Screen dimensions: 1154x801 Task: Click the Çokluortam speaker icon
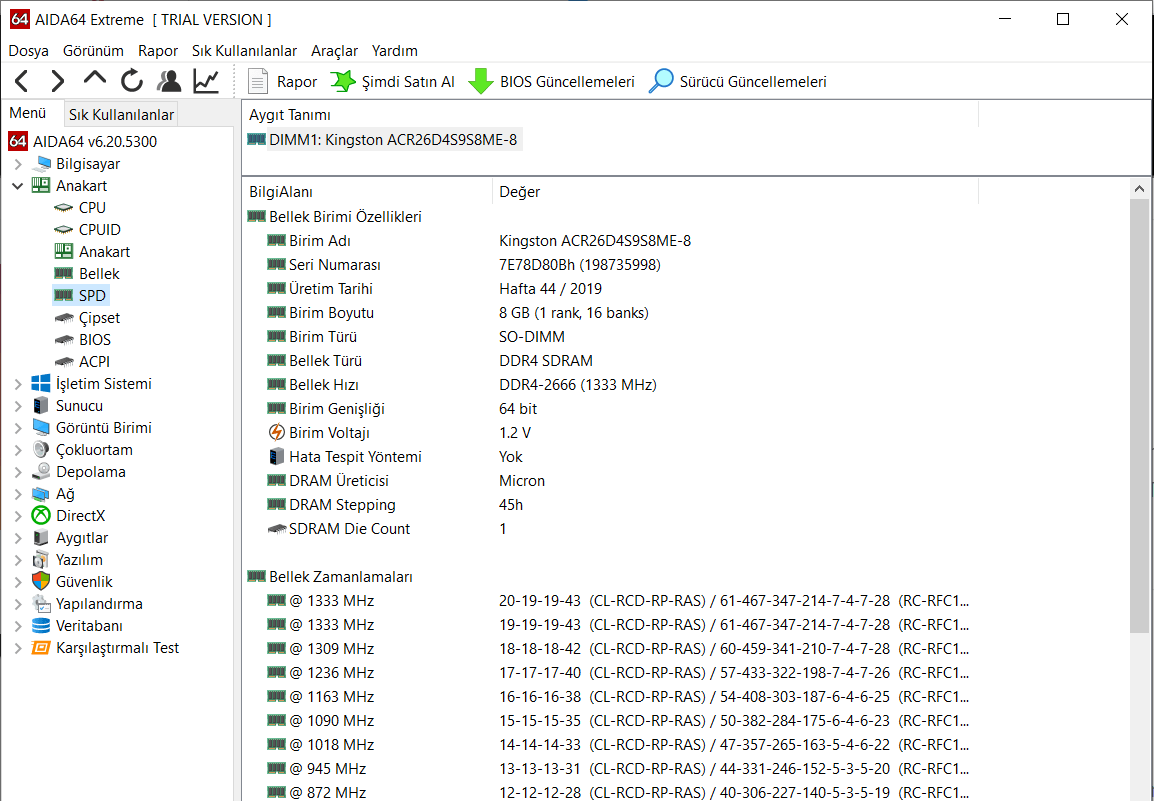click(41, 450)
